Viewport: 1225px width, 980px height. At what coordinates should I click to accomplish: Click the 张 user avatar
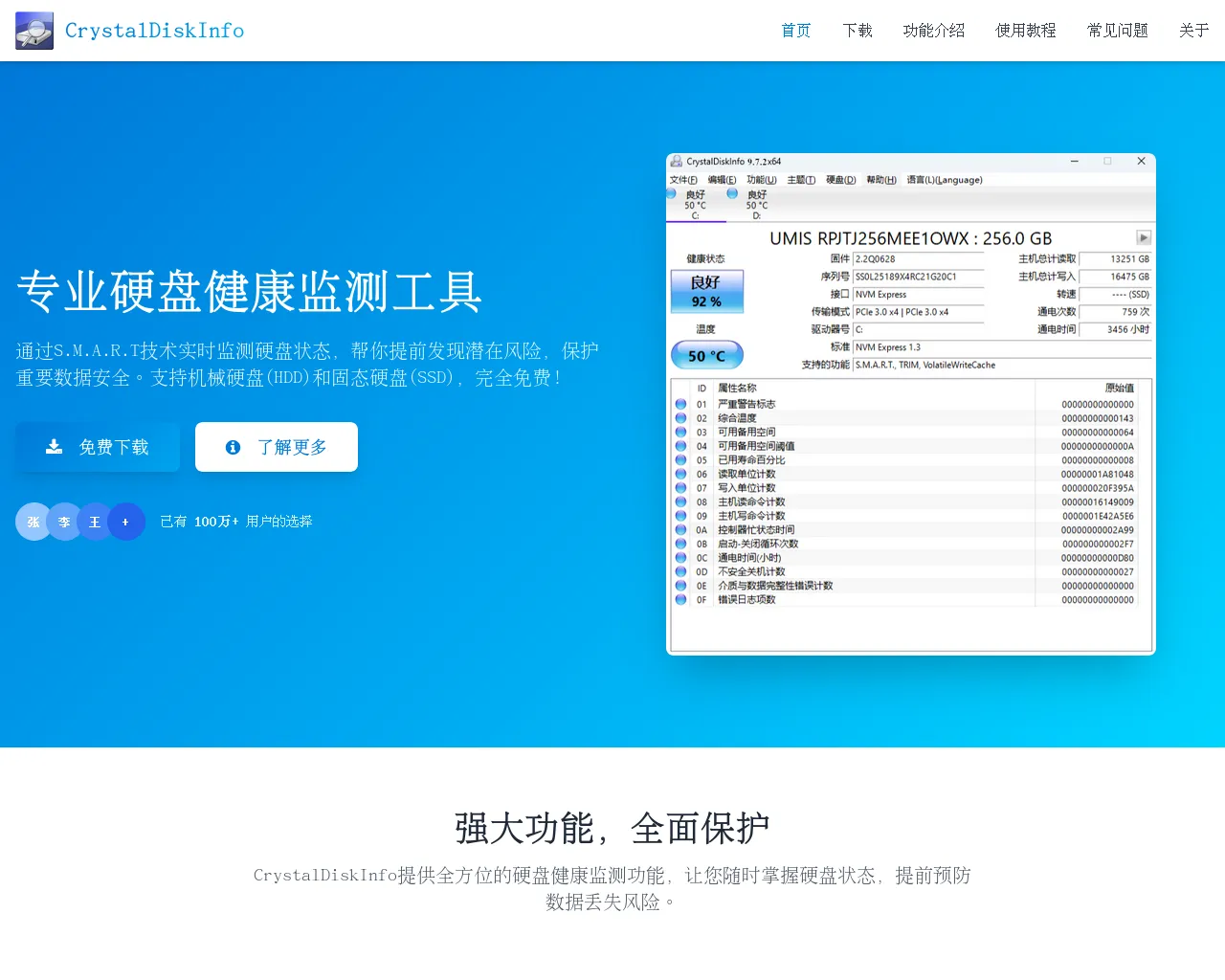pyautogui.click(x=33, y=522)
